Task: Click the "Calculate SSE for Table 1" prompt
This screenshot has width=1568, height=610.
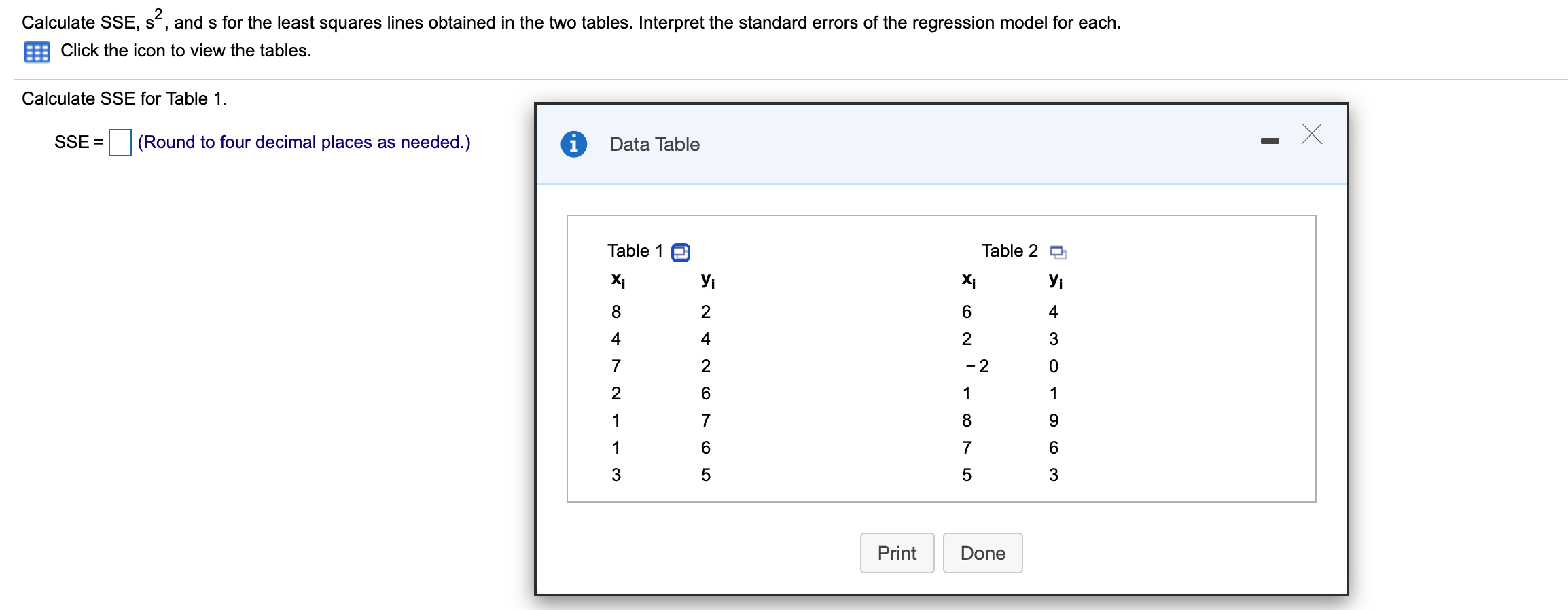Action: [124, 99]
